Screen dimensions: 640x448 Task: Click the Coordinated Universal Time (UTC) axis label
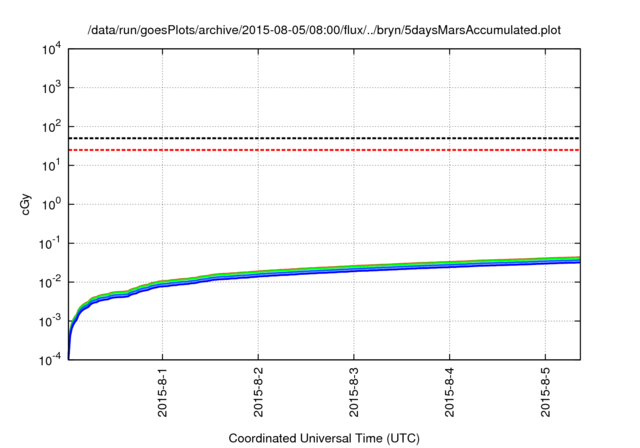point(324,438)
